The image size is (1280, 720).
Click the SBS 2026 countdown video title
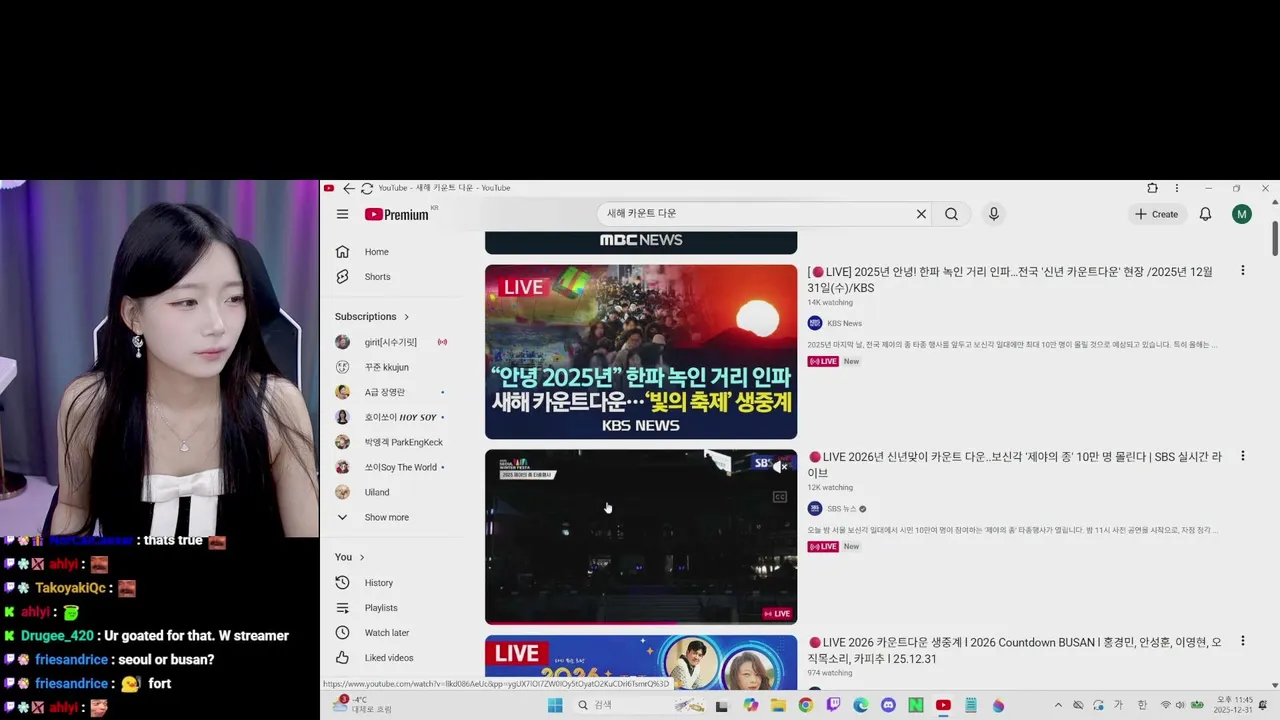[x=1015, y=465]
